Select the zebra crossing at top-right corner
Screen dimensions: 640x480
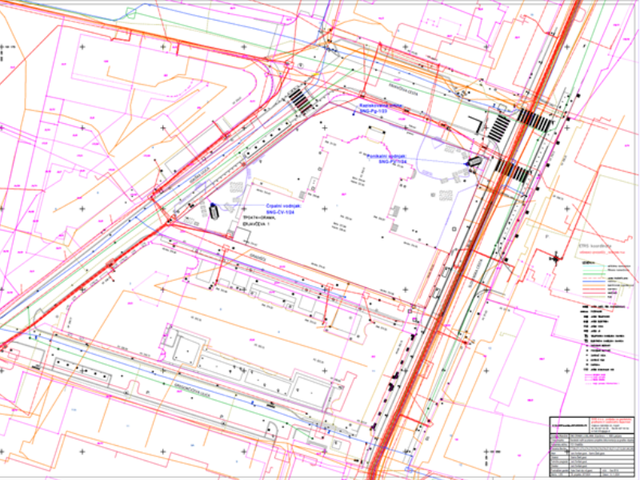[534, 120]
